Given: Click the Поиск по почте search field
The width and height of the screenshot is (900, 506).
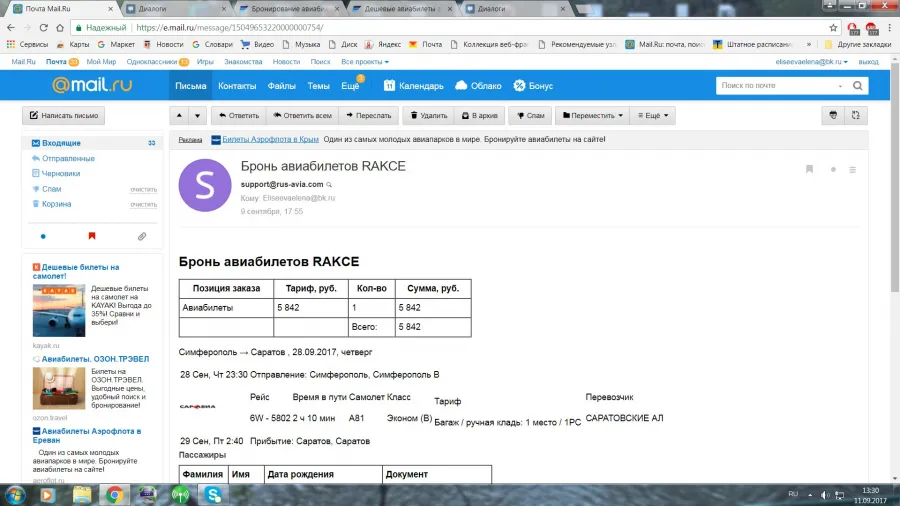Looking at the screenshot, I should point(777,85).
